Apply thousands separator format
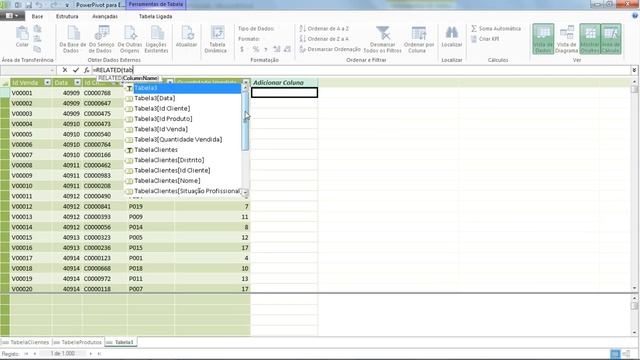 tap(266, 49)
